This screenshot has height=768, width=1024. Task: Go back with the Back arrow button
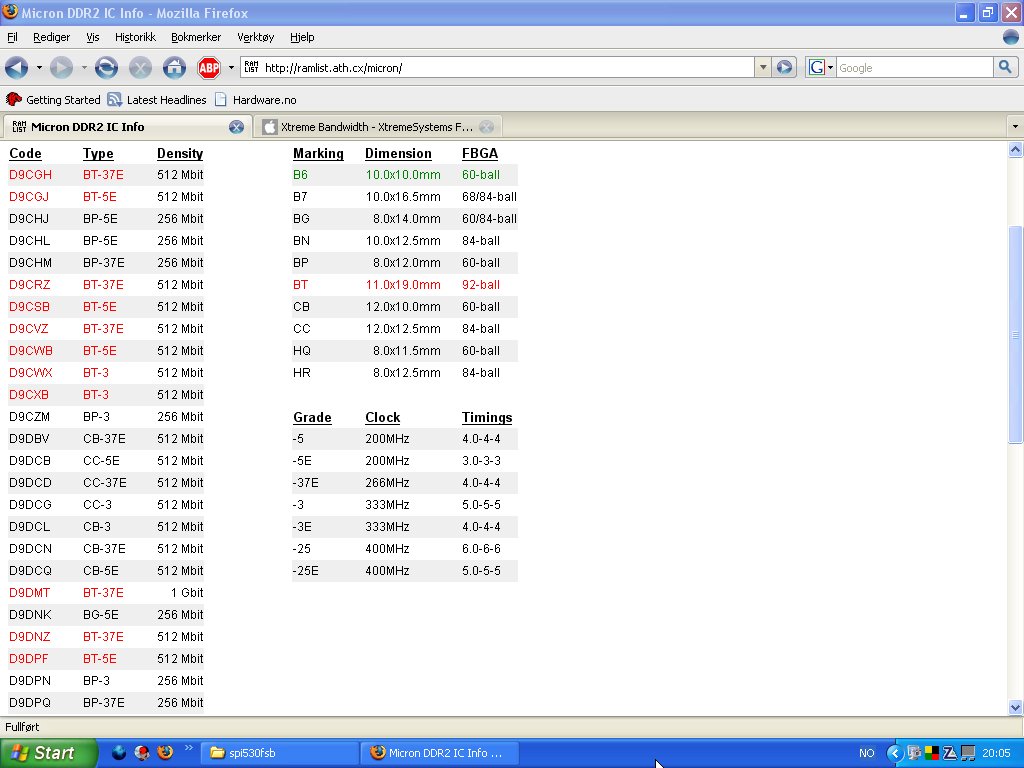[x=16, y=67]
